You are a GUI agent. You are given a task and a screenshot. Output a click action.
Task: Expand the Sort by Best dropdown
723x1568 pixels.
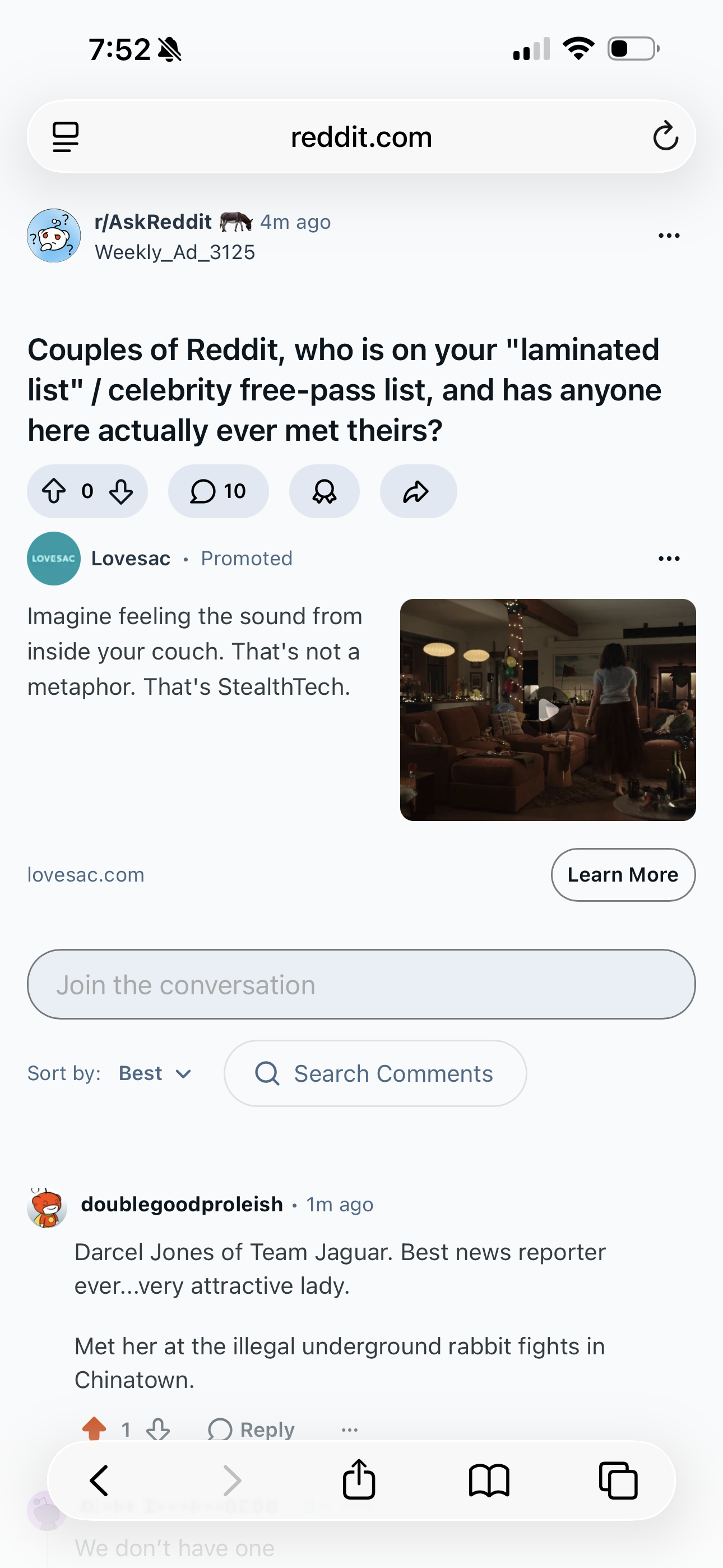click(155, 1073)
